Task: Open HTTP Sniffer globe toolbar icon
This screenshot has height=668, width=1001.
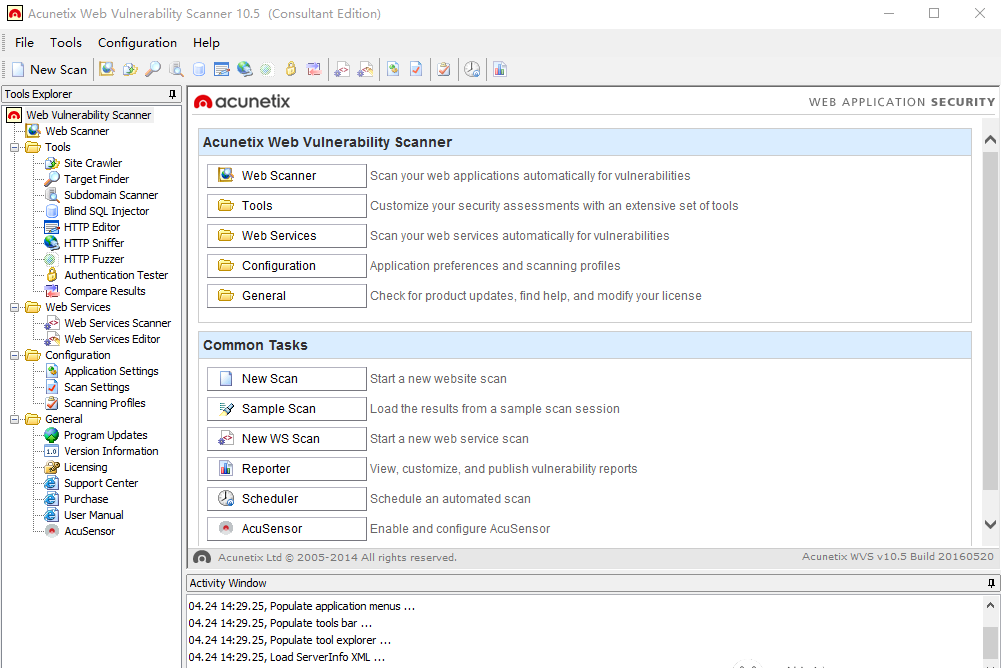Action: 245,69
